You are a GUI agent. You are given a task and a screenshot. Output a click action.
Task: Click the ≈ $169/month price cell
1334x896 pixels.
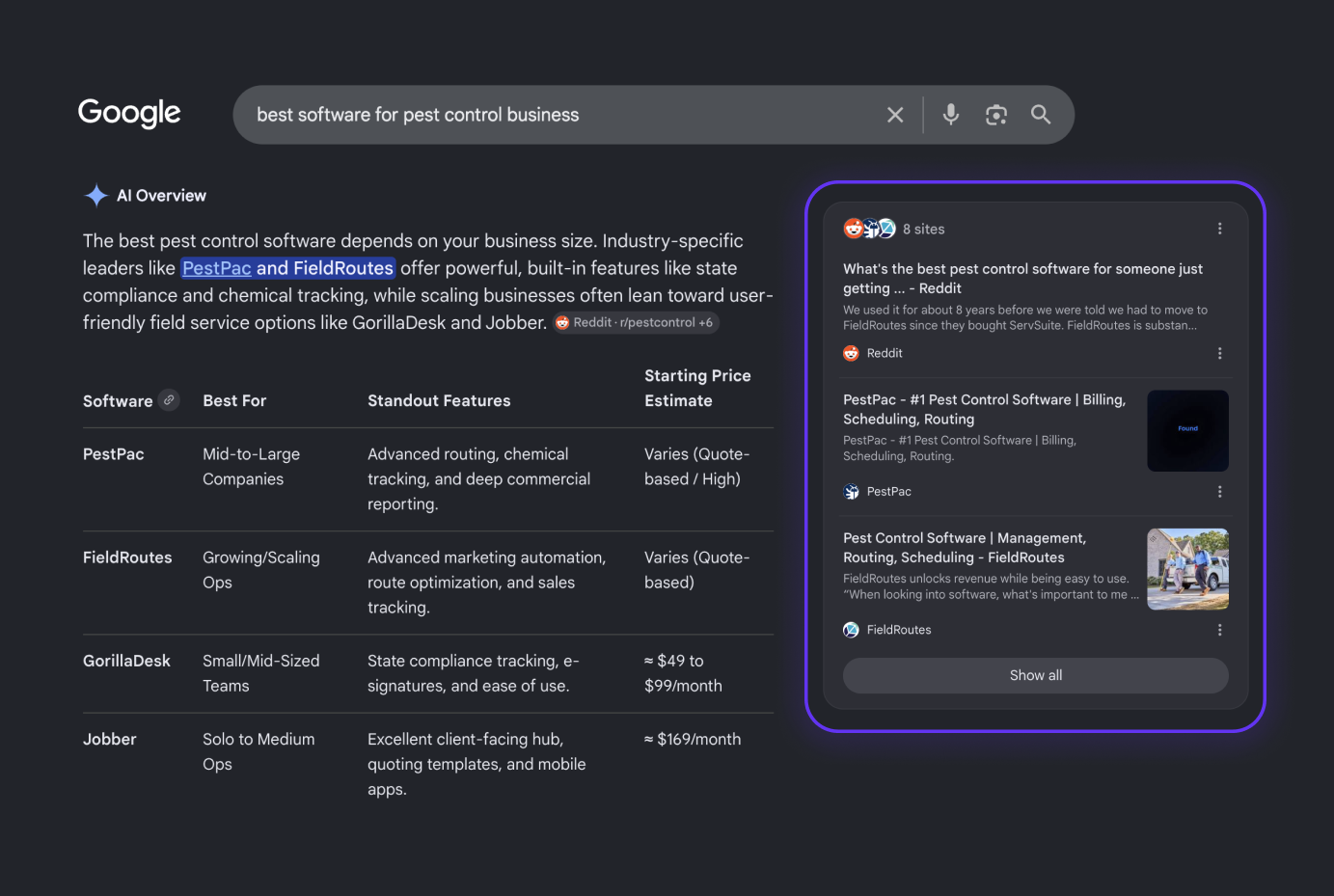click(693, 739)
